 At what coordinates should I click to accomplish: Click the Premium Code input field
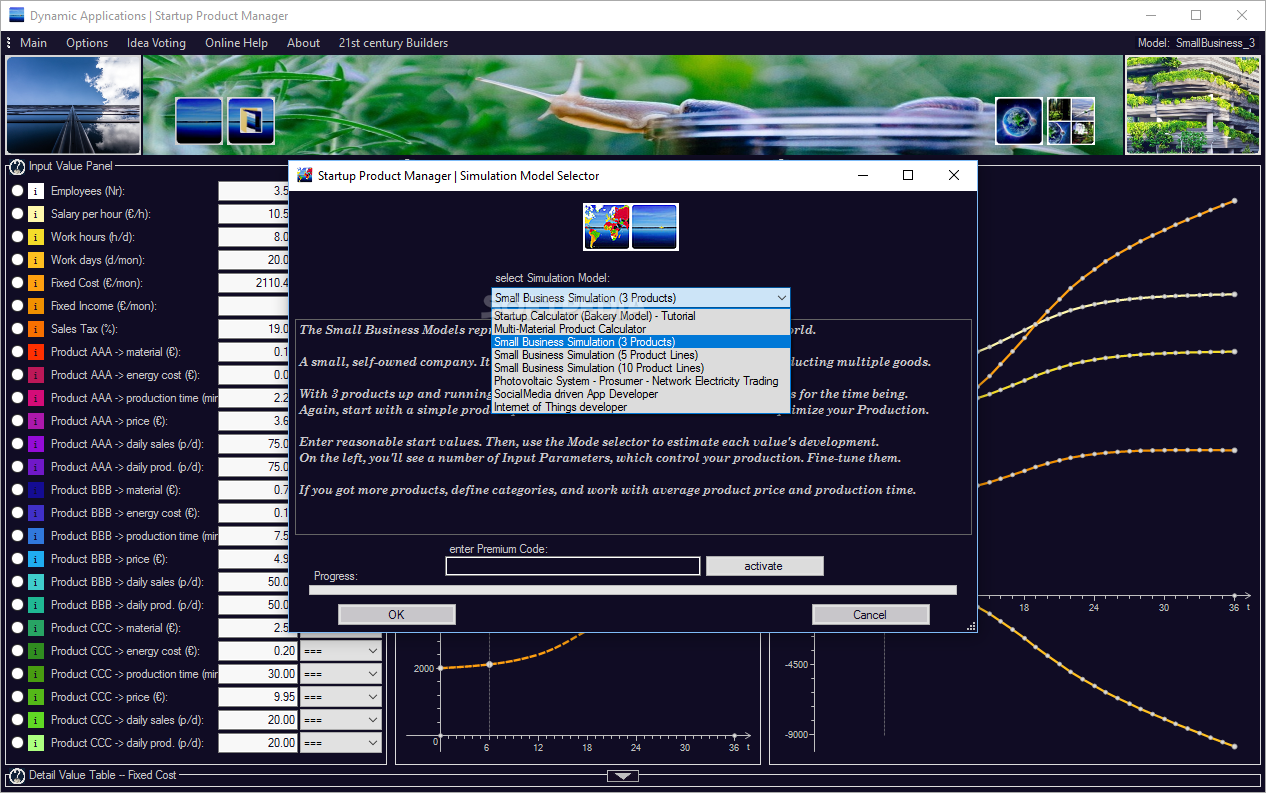click(x=573, y=566)
